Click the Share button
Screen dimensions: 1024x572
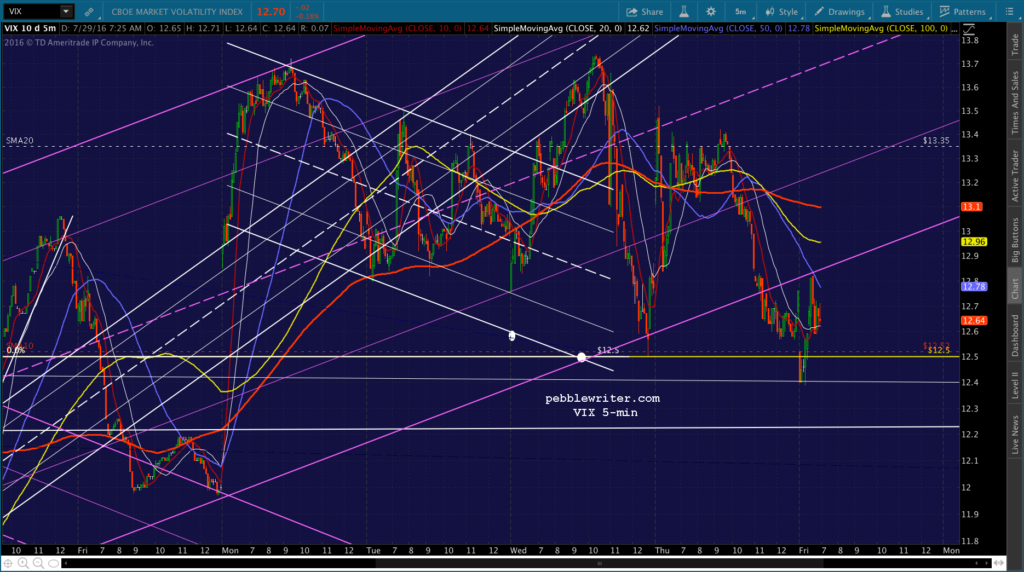click(x=645, y=12)
